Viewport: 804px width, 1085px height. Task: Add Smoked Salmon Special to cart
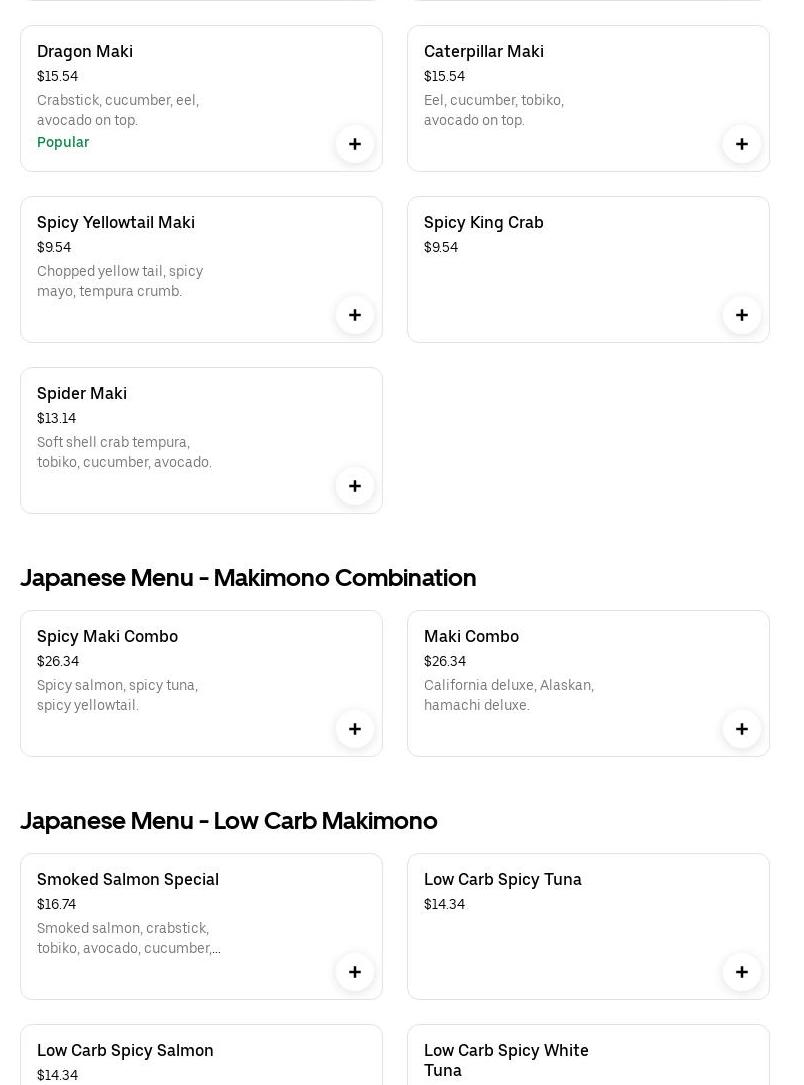(355, 972)
